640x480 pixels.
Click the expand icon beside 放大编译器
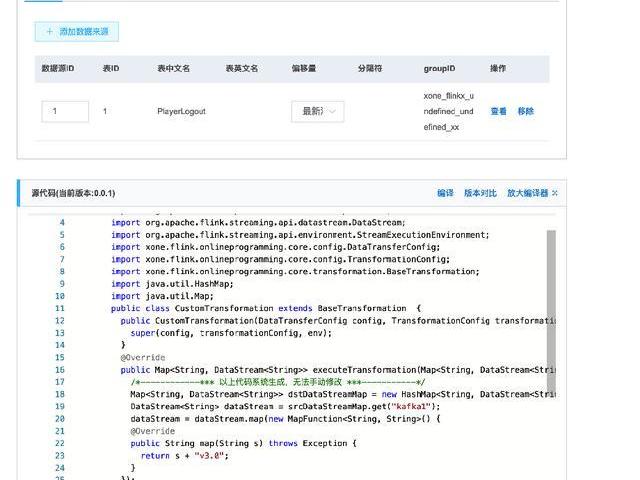pos(555,193)
